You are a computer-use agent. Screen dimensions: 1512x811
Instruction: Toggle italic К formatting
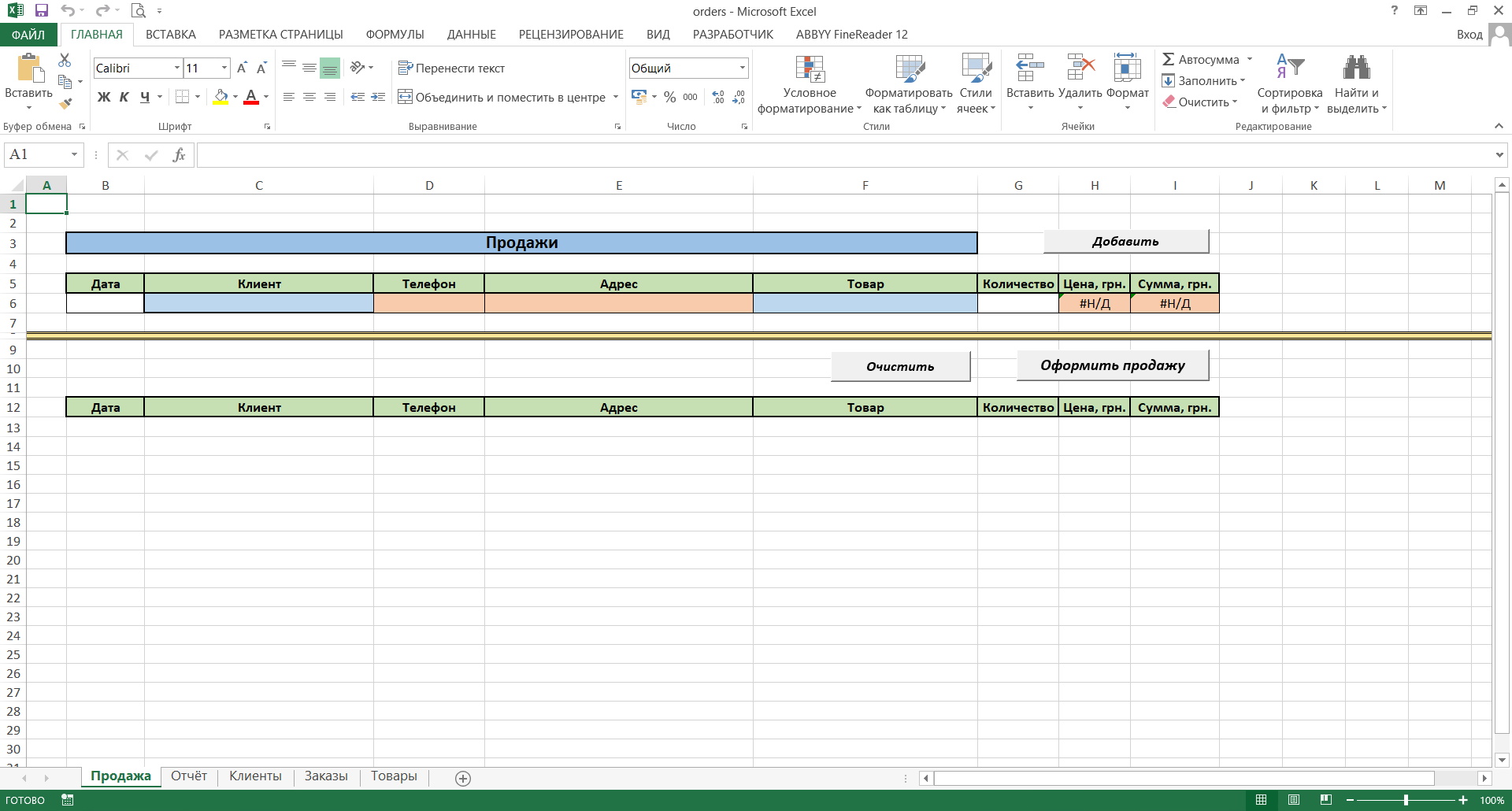(124, 97)
